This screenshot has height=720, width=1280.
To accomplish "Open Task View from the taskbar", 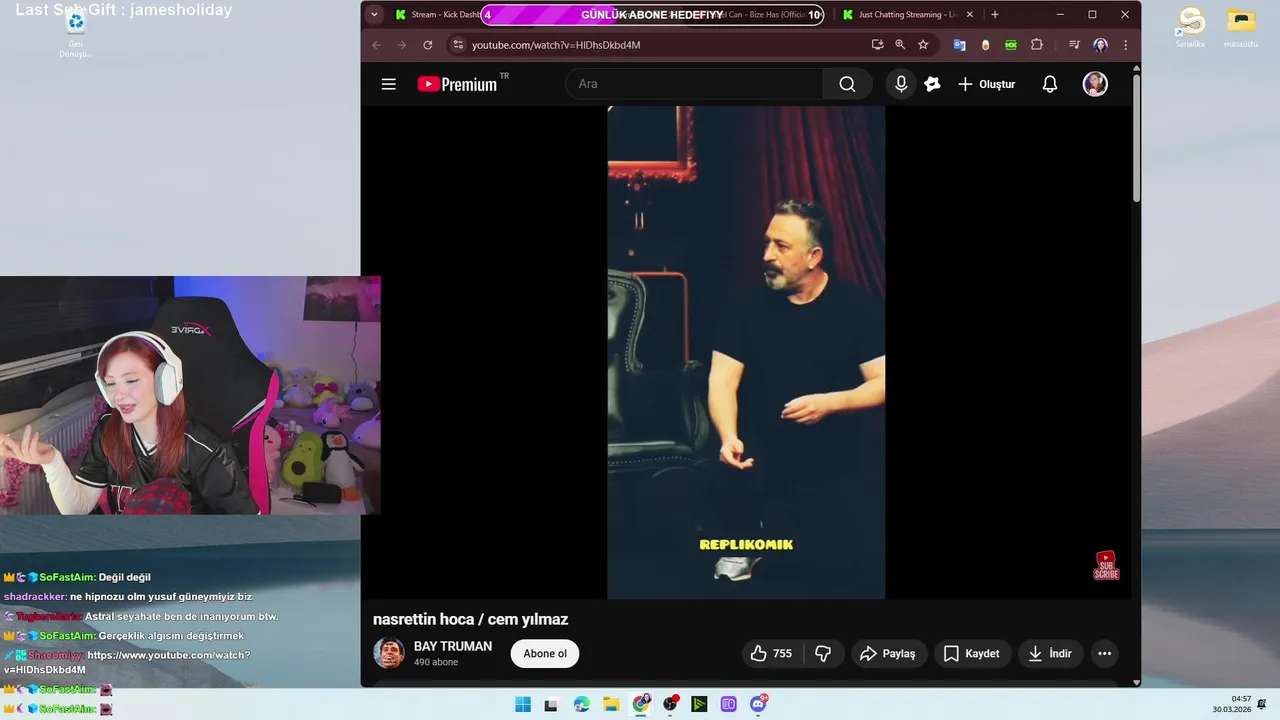I will click(551, 704).
